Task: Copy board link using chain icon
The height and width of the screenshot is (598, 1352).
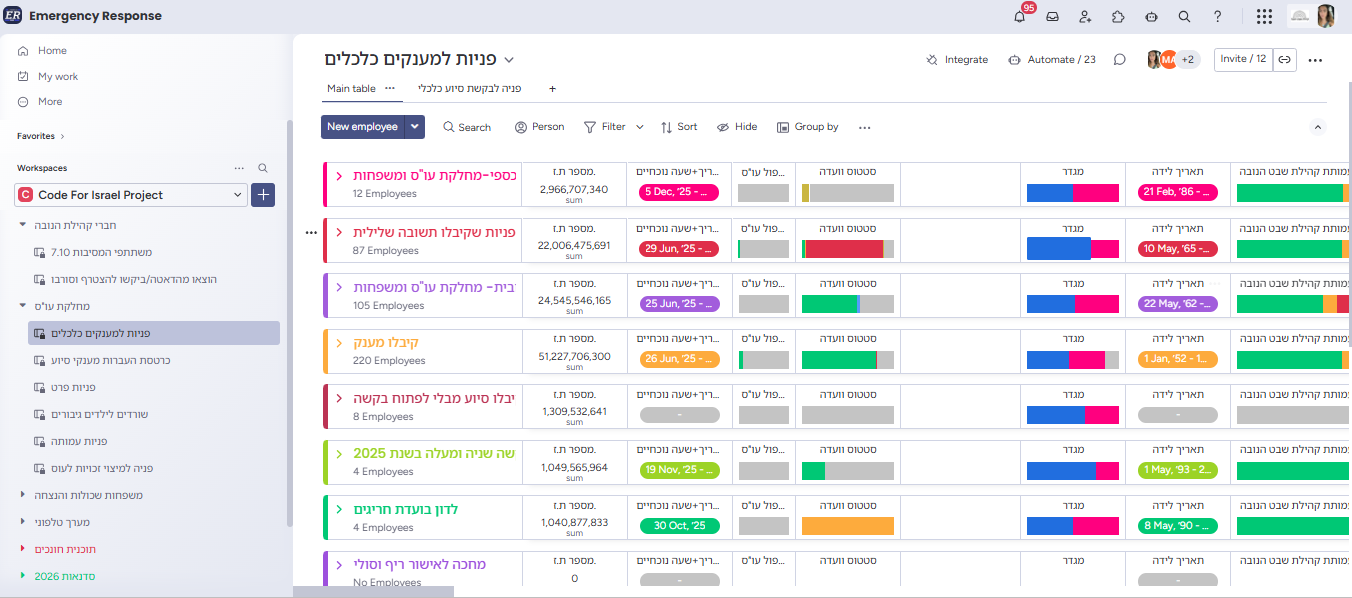Action: pos(1285,60)
